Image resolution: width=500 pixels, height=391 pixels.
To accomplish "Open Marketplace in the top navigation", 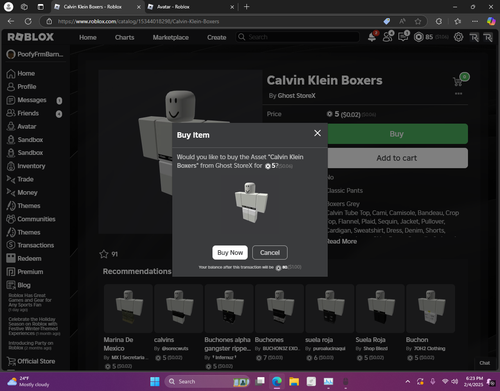I will (x=171, y=37).
